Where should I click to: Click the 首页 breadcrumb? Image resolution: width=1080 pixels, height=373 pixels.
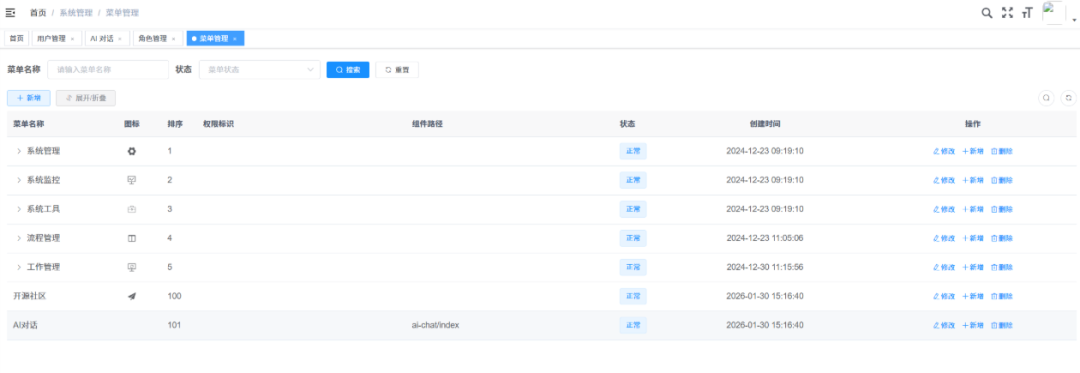(38, 12)
